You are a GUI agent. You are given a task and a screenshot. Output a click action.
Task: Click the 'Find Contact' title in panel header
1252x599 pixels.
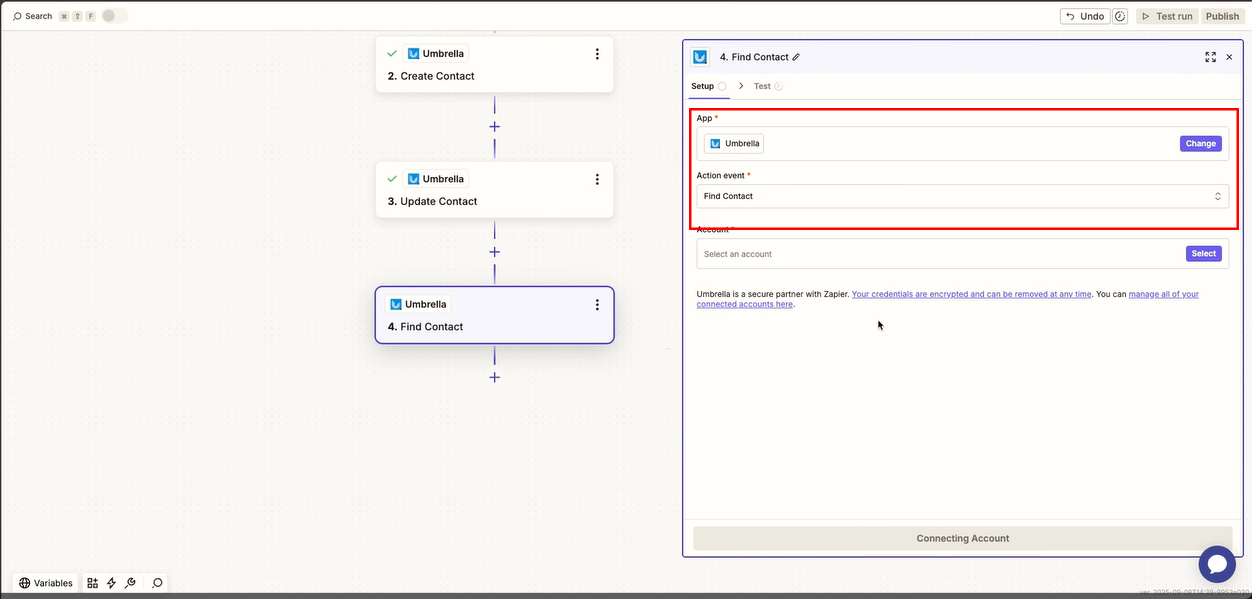click(x=760, y=57)
